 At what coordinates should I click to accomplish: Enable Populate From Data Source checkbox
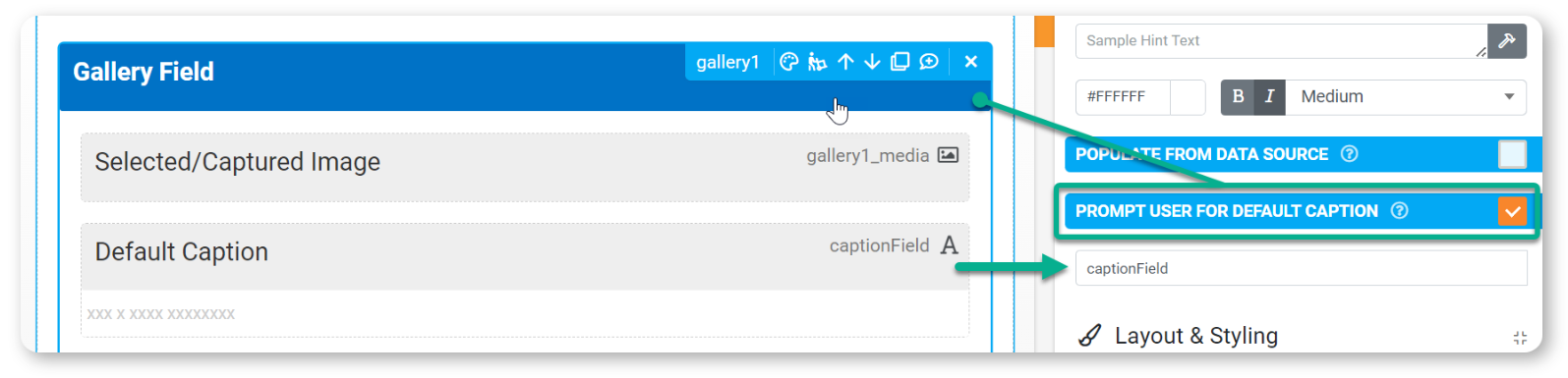pos(1512,154)
